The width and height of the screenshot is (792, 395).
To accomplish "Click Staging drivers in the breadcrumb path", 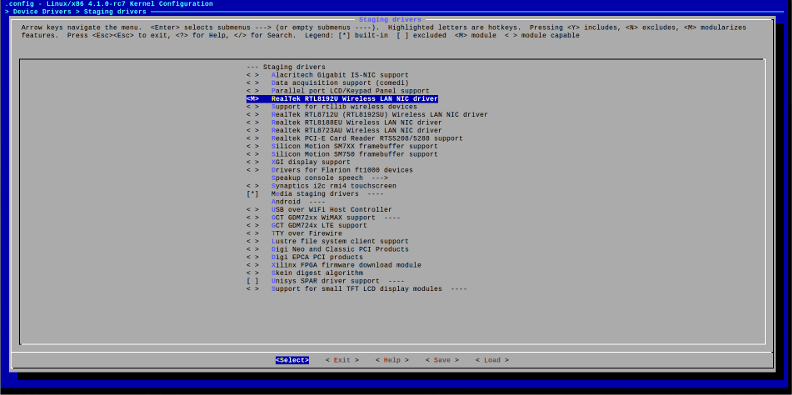I will point(115,11).
